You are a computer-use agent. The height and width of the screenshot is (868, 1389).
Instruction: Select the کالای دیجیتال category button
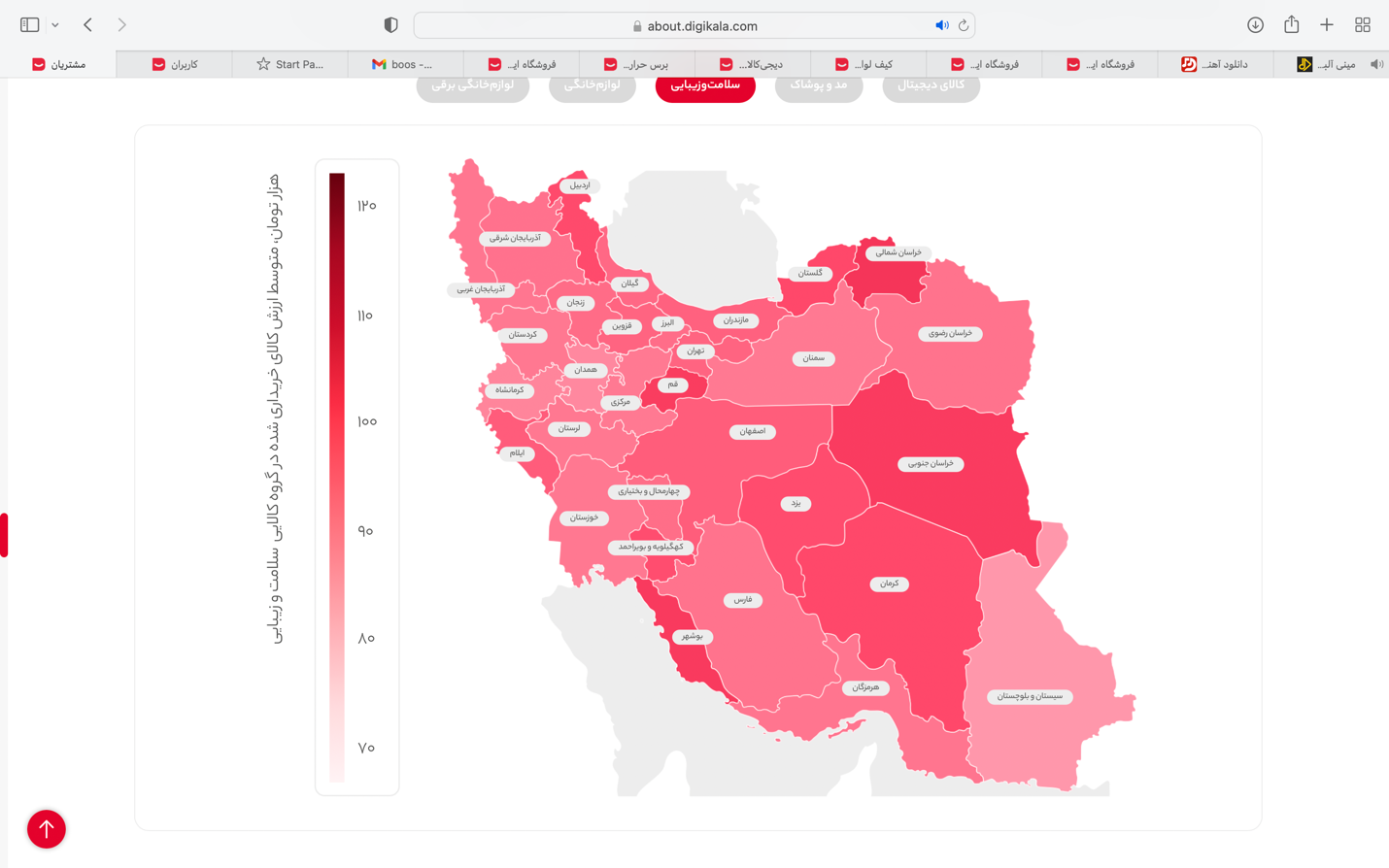click(931, 85)
